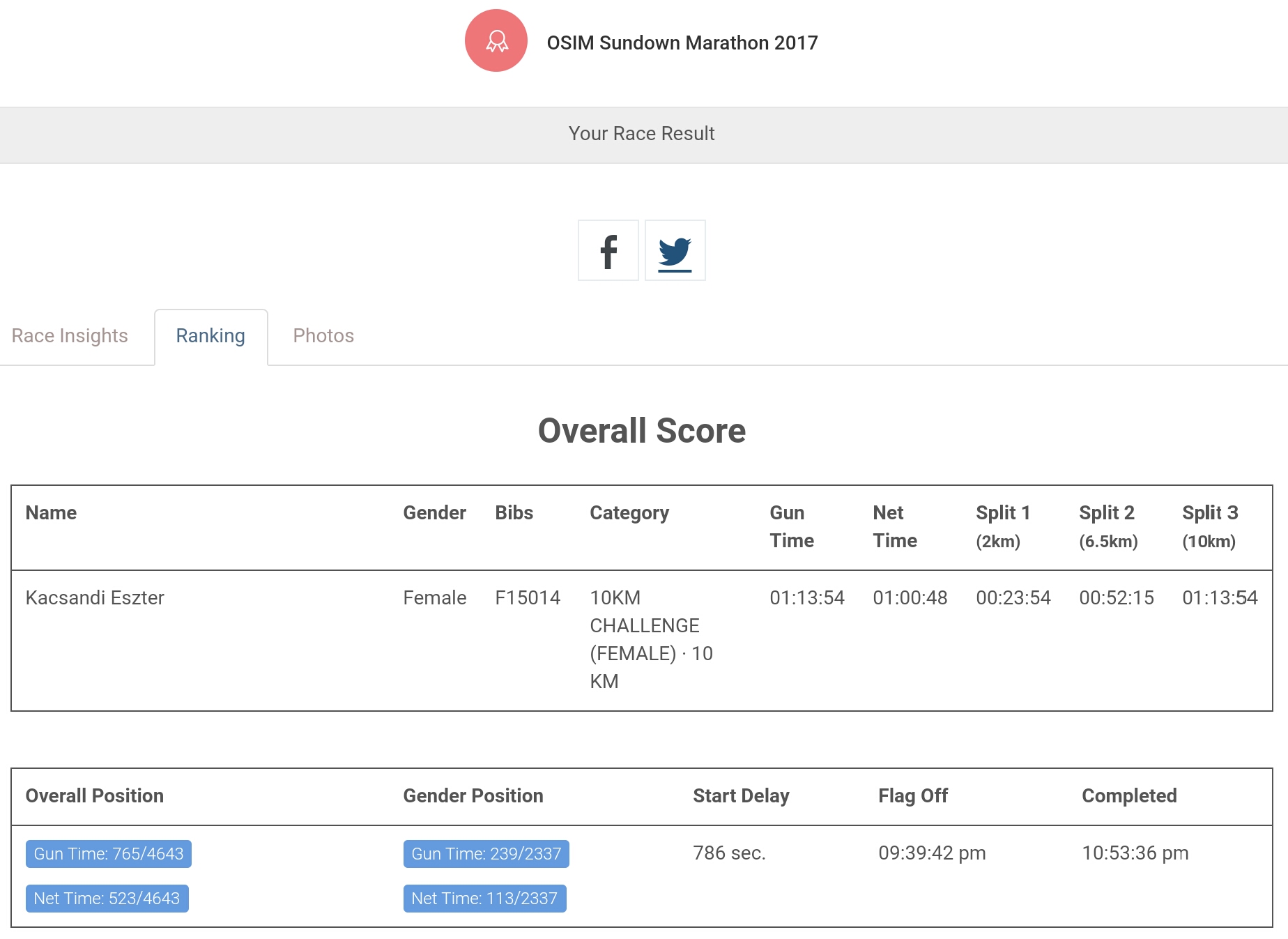Image resolution: width=1288 pixels, height=939 pixels.
Task: Click Split 3 (10km) time value
Action: [1220, 598]
